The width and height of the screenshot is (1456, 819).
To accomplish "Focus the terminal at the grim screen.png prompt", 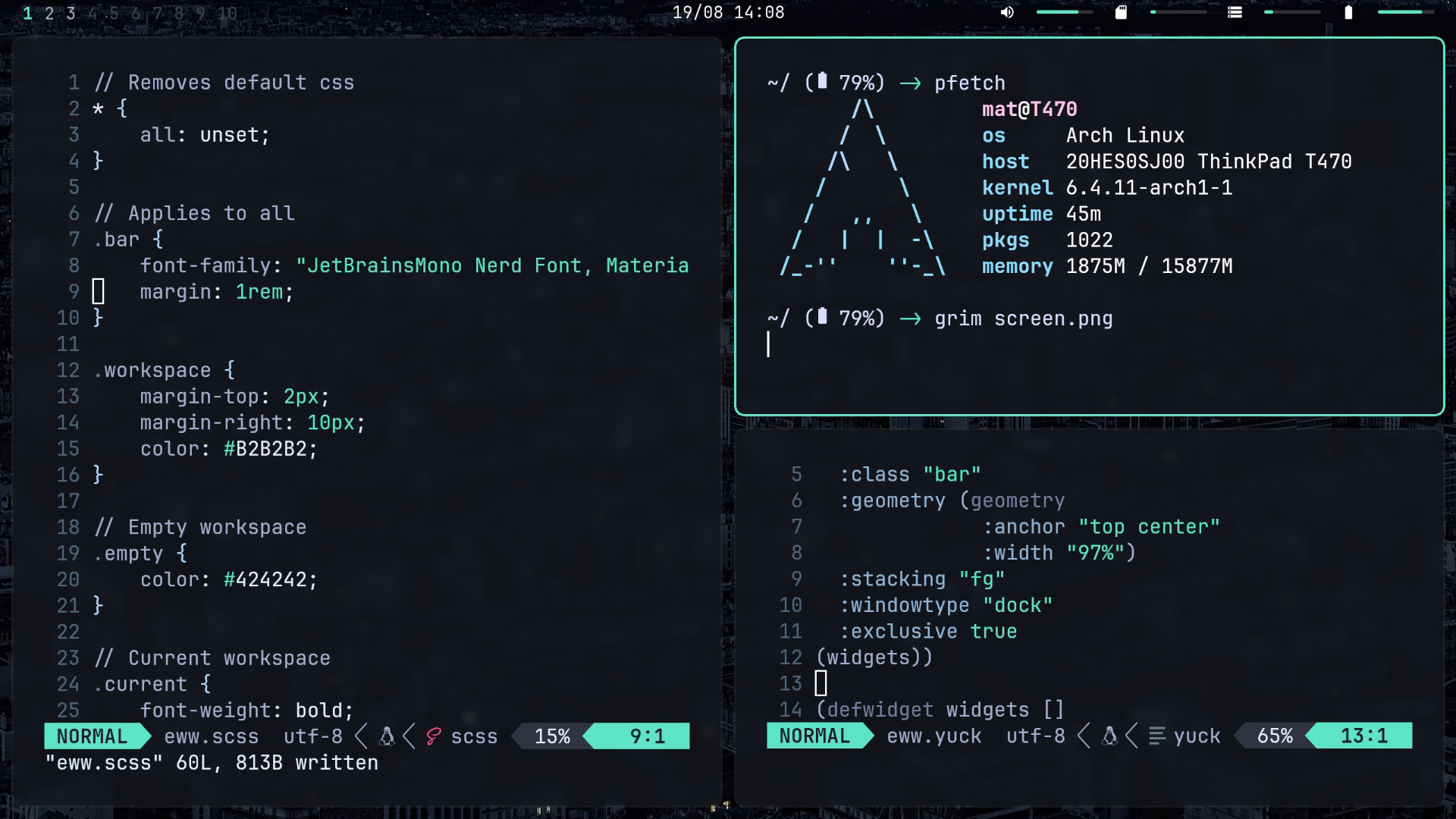I will tap(1022, 318).
